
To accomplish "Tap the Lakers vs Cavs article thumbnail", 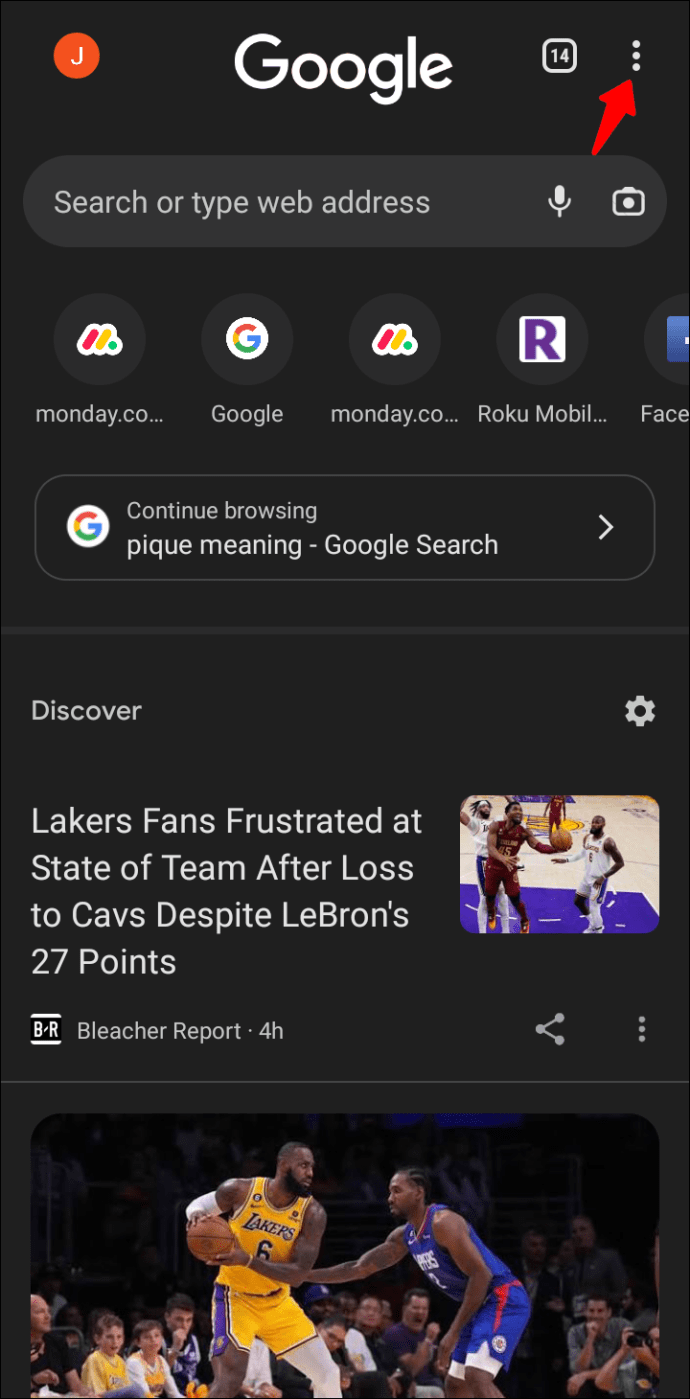I will (x=559, y=864).
